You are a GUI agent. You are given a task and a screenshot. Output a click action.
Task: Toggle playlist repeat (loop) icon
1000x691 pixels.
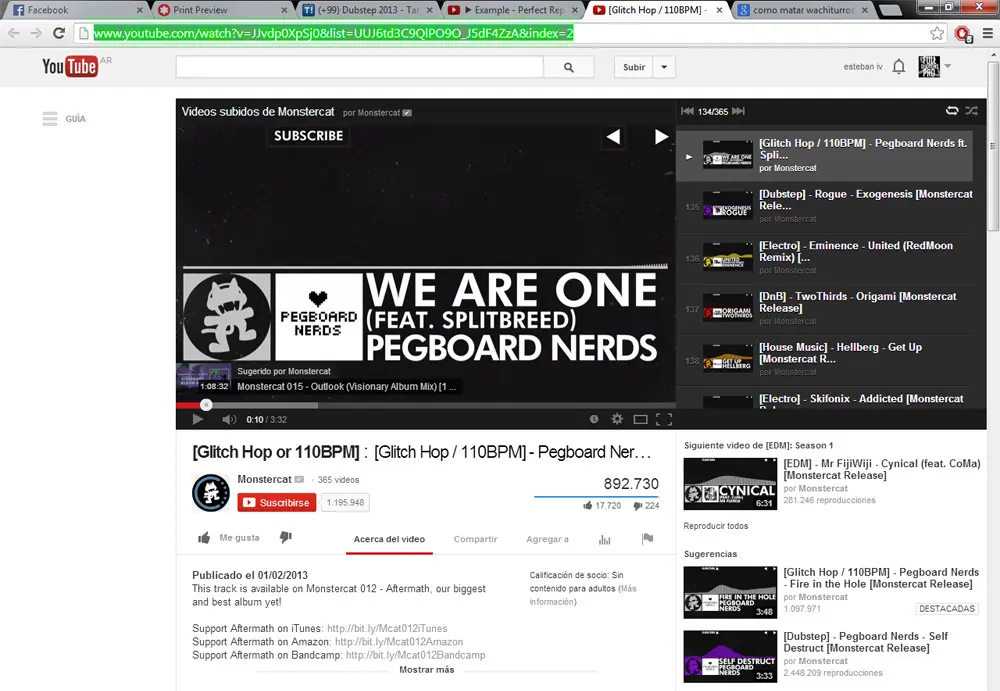(952, 110)
